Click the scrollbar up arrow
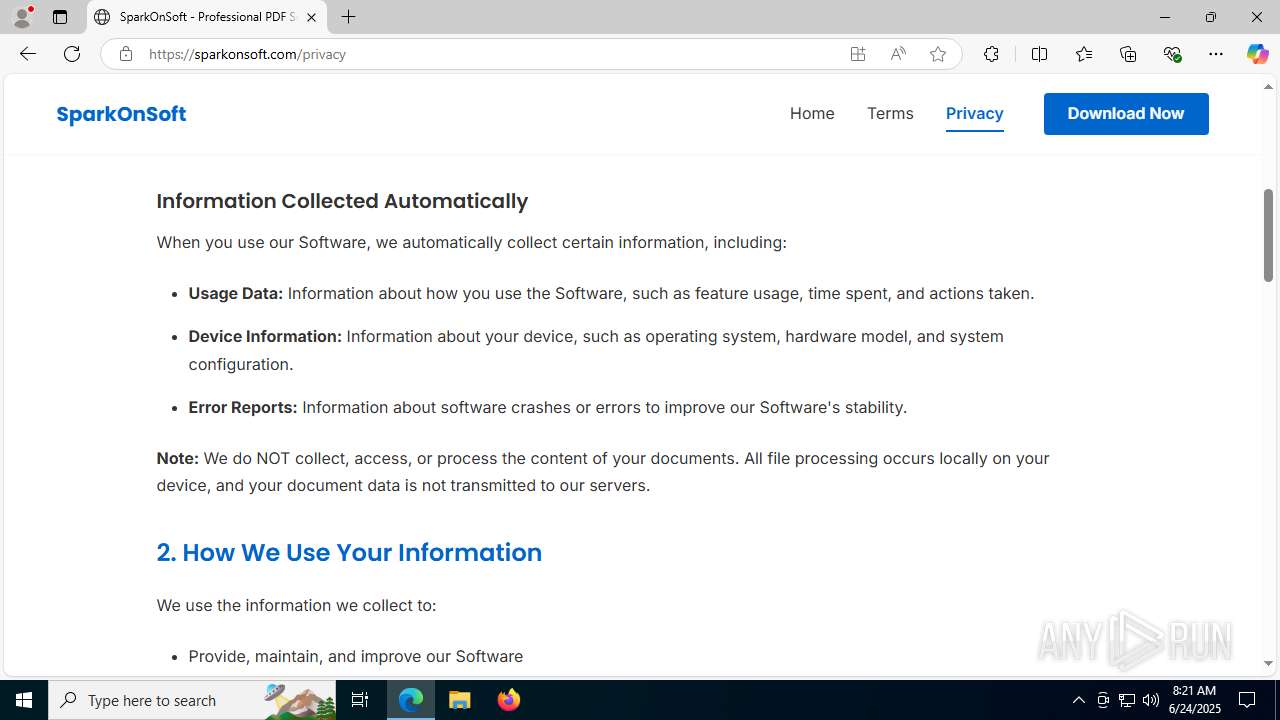This screenshot has width=1280, height=720. (1268, 87)
